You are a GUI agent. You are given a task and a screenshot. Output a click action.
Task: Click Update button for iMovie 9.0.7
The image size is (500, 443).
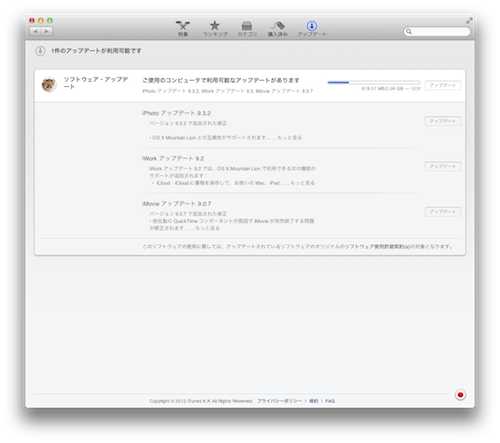(x=443, y=212)
